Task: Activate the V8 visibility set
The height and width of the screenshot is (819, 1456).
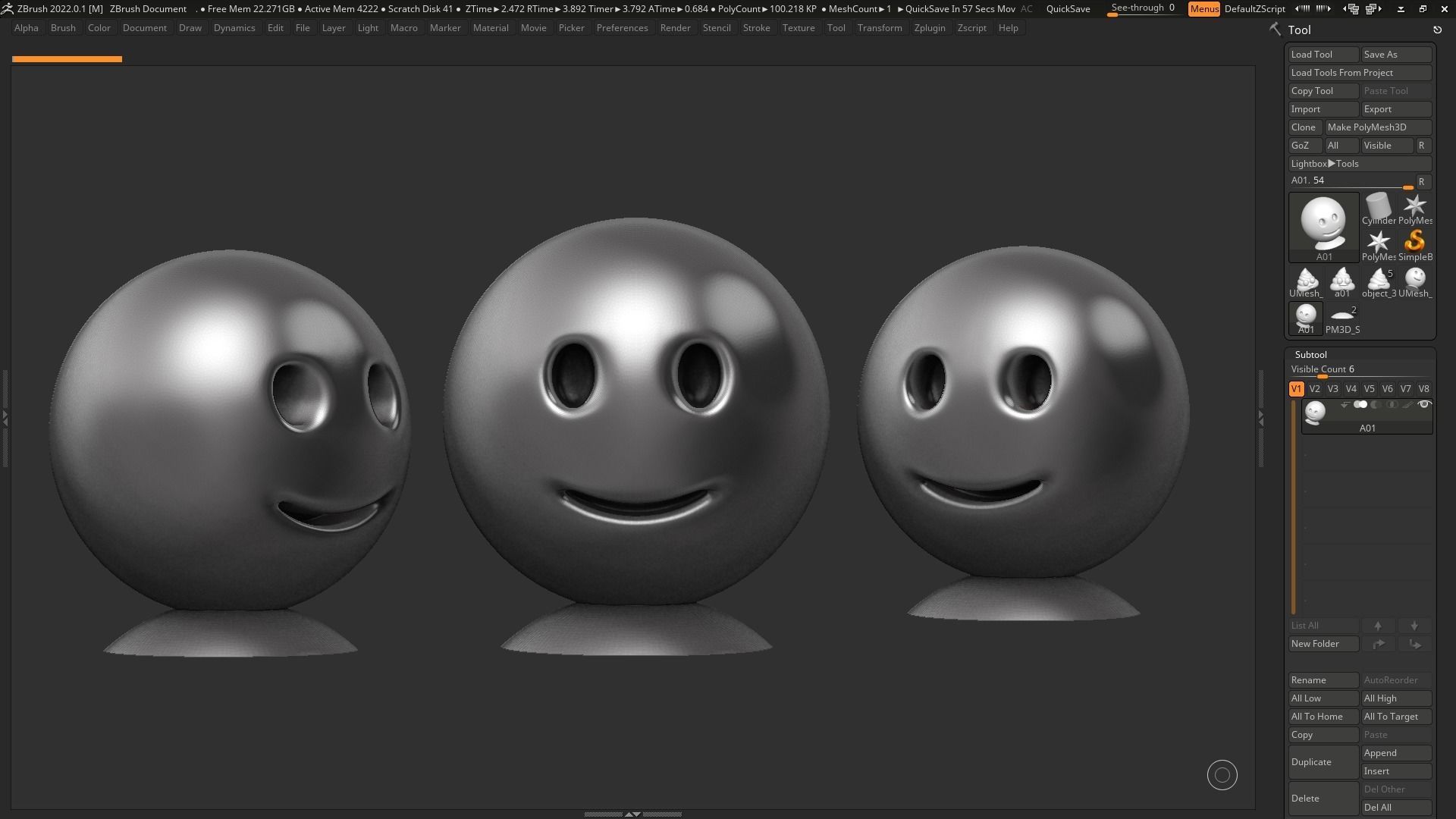Action: 1423,389
